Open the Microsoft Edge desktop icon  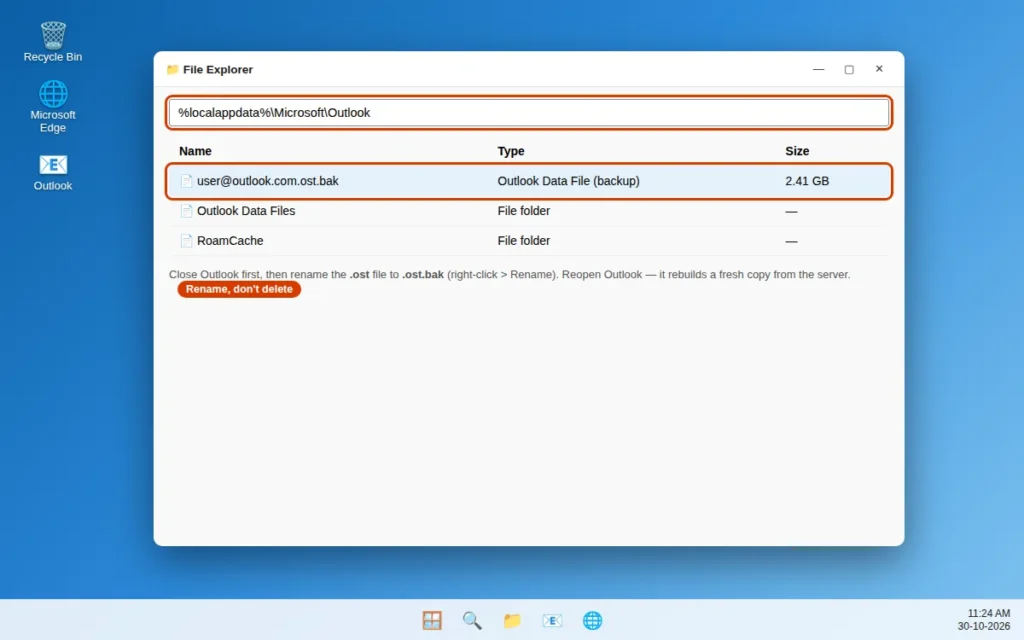[53, 106]
